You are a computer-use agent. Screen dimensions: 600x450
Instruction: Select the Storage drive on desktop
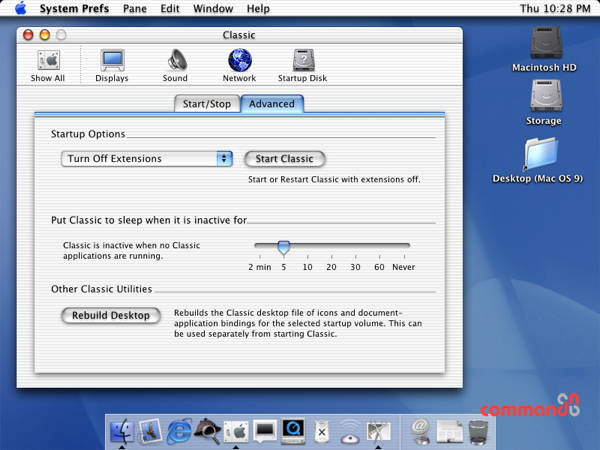(545, 103)
